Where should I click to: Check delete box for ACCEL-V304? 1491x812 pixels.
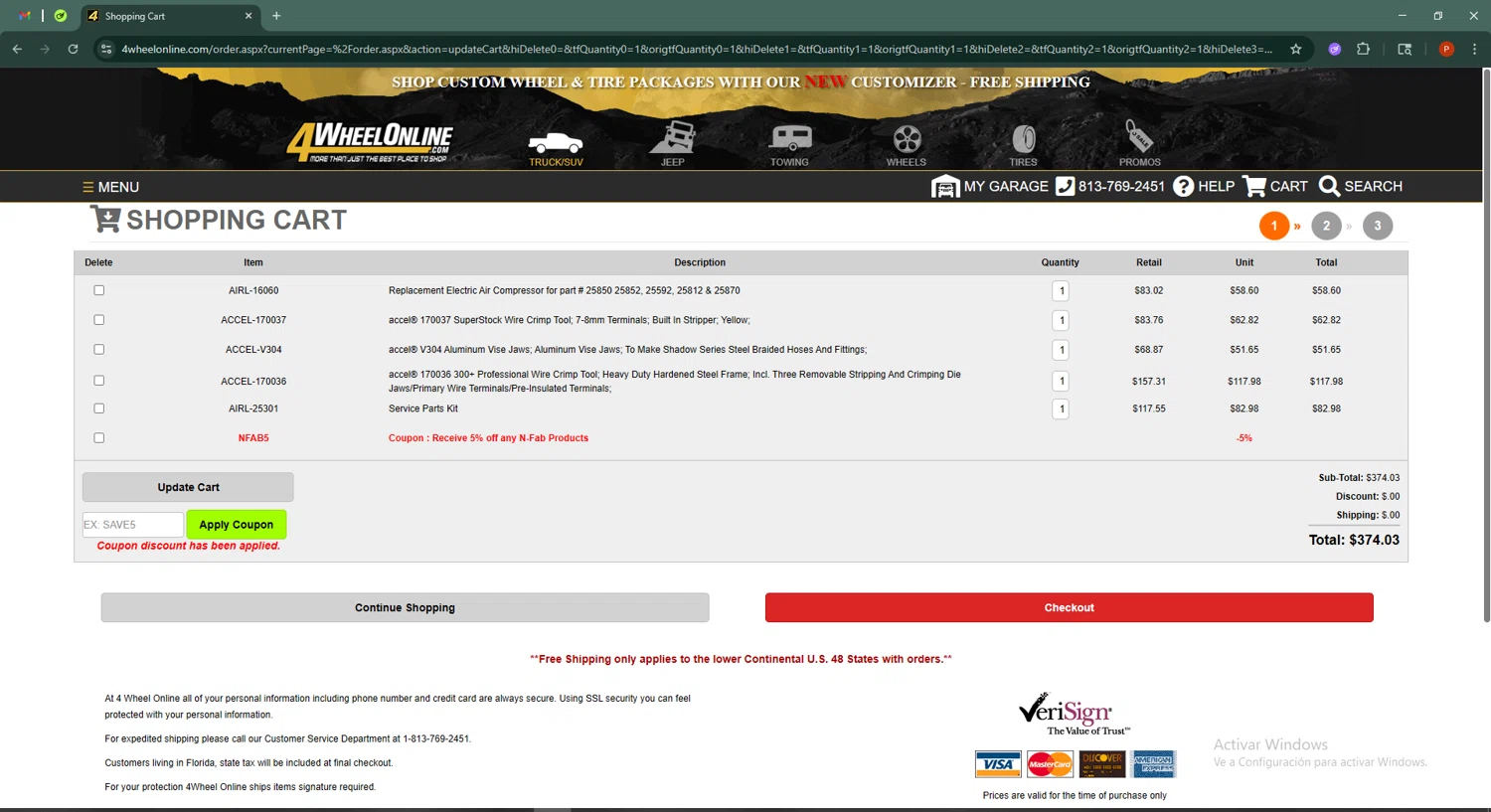click(x=98, y=350)
